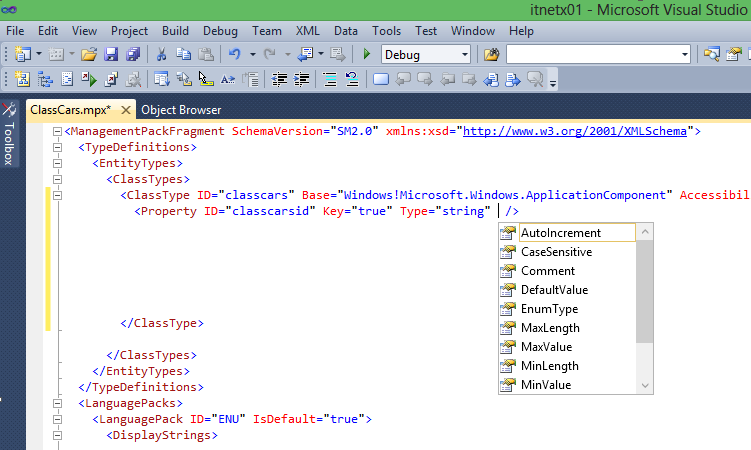This screenshot has height=450, width=751.
Task: Click the Save All icon
Action: [x=130, y=54]
